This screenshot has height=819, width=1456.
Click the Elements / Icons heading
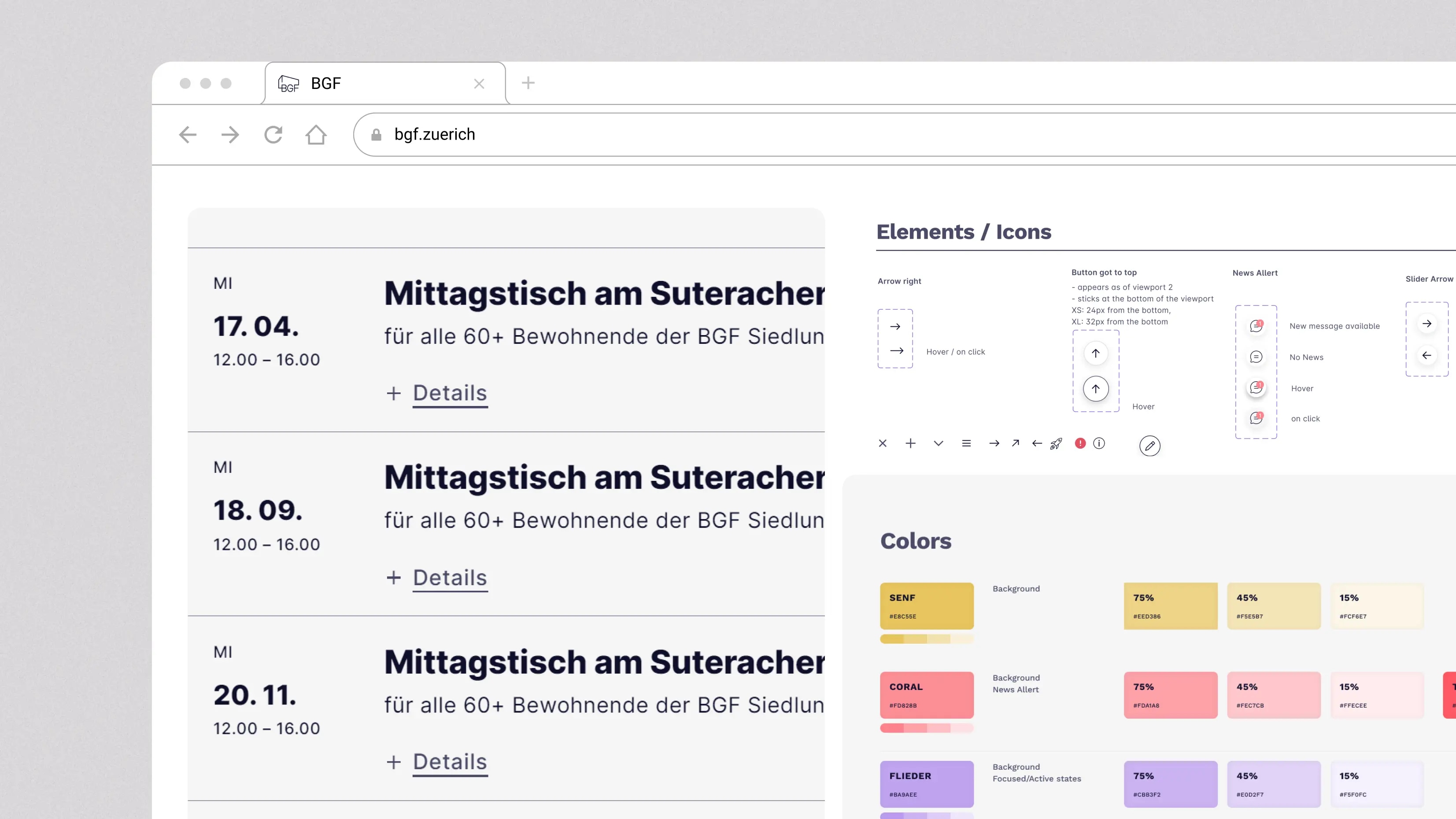pos(964,232)
